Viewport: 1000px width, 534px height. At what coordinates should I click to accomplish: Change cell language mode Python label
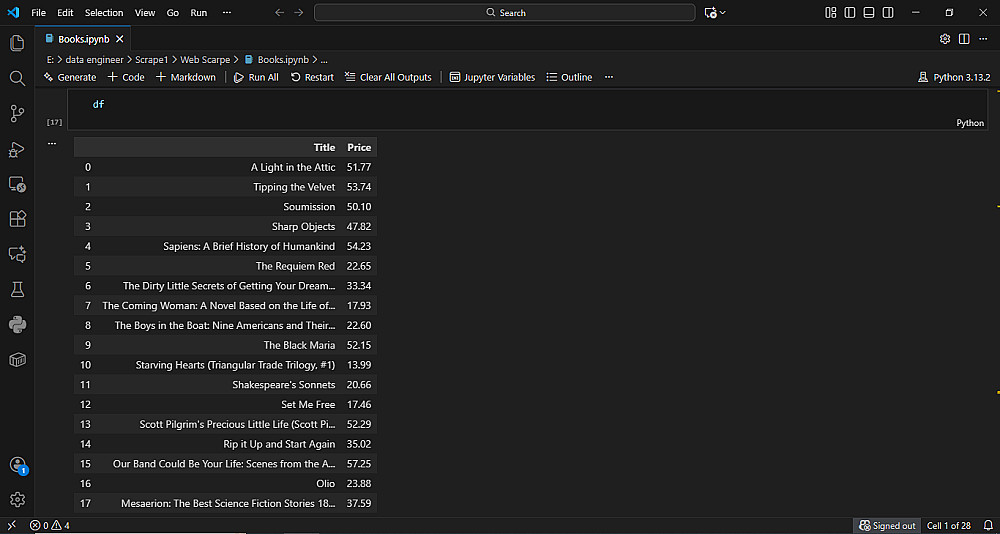pyautogui.click(x=970, y=123)
